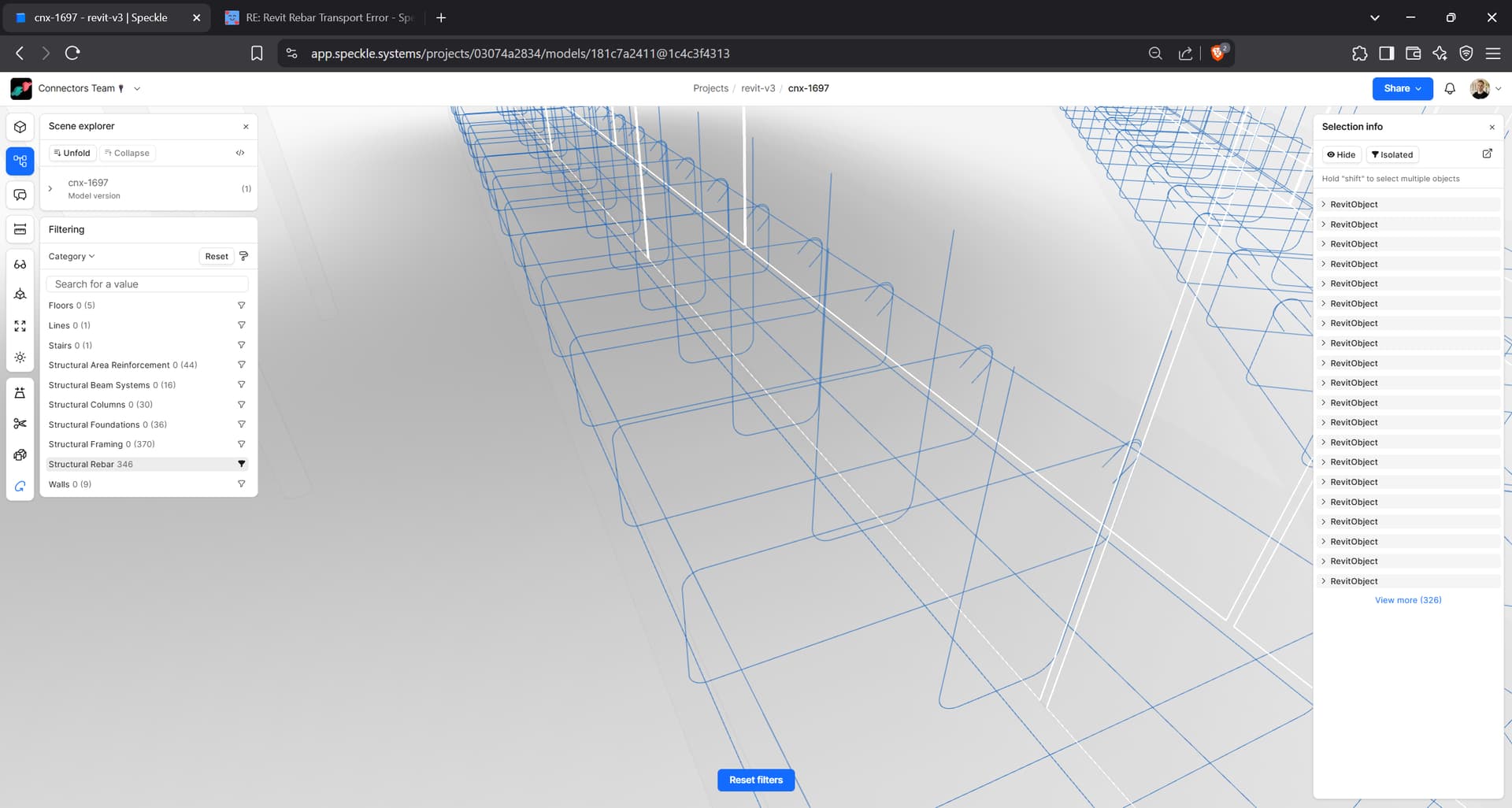Toggle the Explode model cubes icon
Screen dimensions: 1512x808
click(20, 455)
